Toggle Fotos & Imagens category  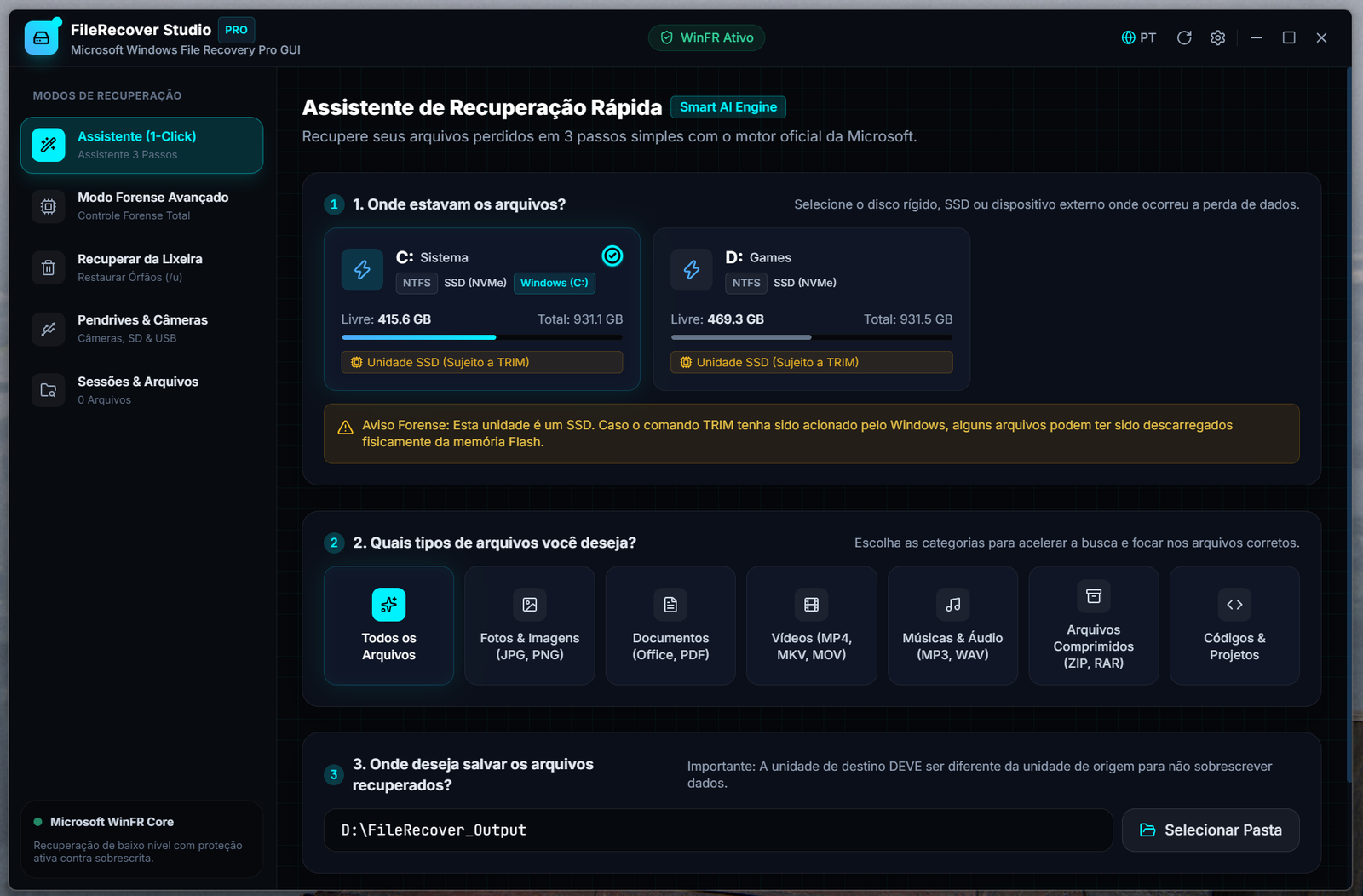(x=530, y=625)
